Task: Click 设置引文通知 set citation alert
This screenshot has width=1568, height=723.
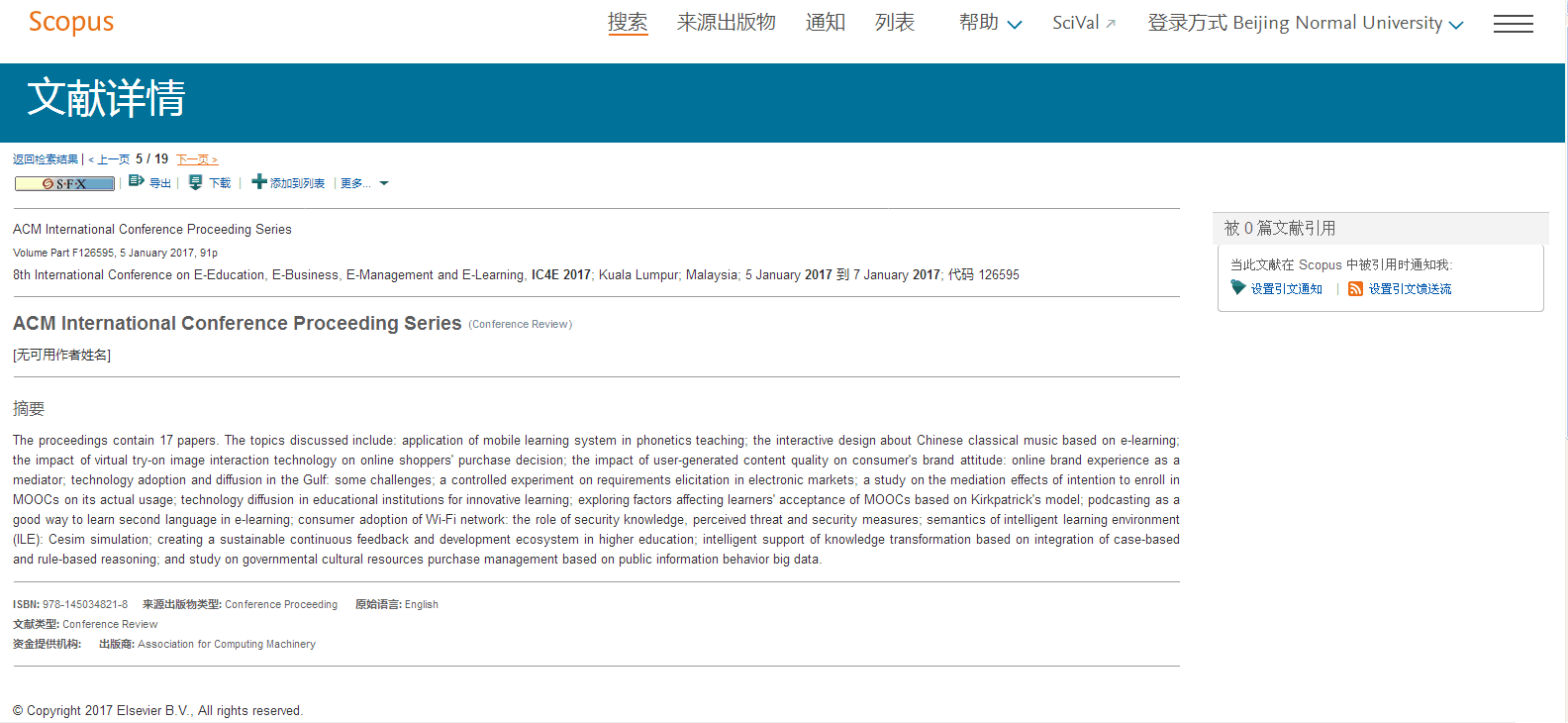Action: click(x=1286, y=289)
